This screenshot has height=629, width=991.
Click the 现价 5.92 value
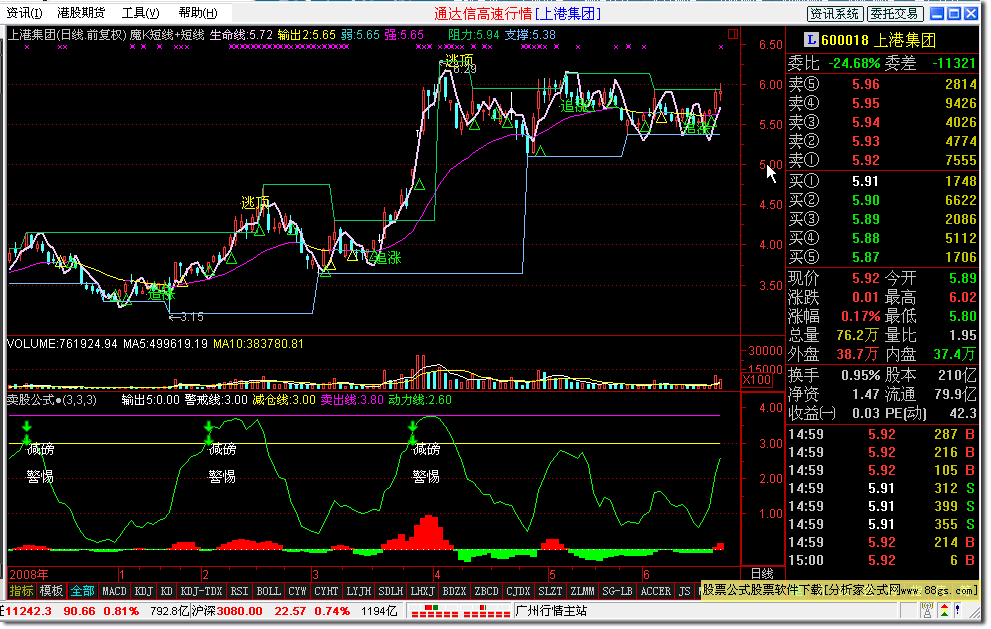[x=865, y=278]
